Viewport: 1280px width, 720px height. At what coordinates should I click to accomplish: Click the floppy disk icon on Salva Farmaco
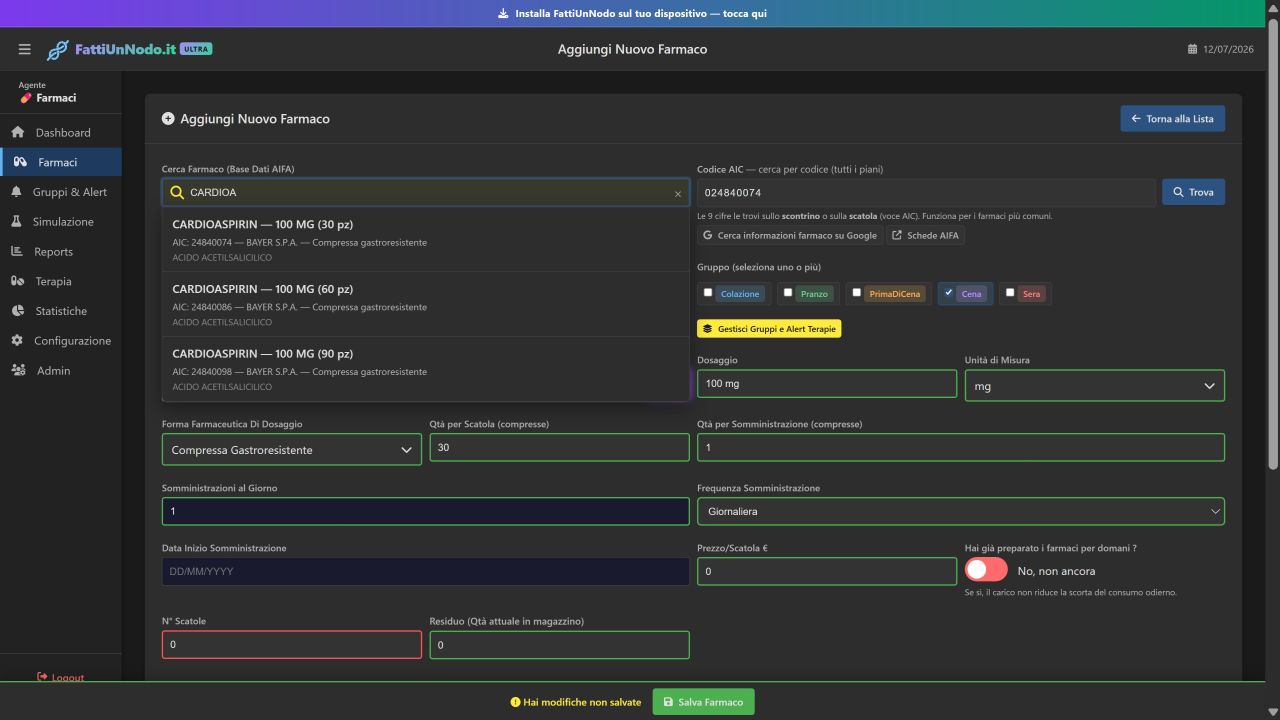669,702
